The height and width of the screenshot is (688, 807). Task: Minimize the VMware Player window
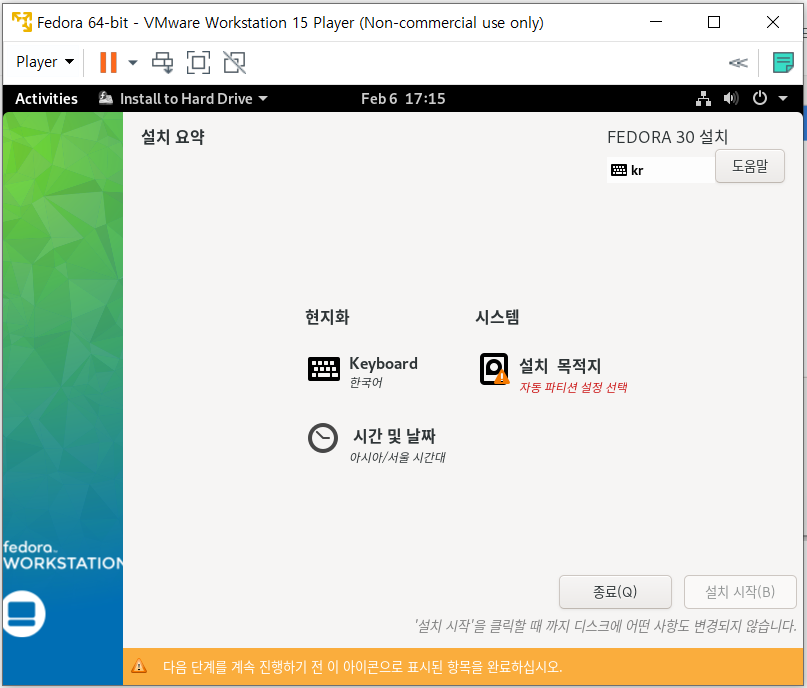coord(656,22)
